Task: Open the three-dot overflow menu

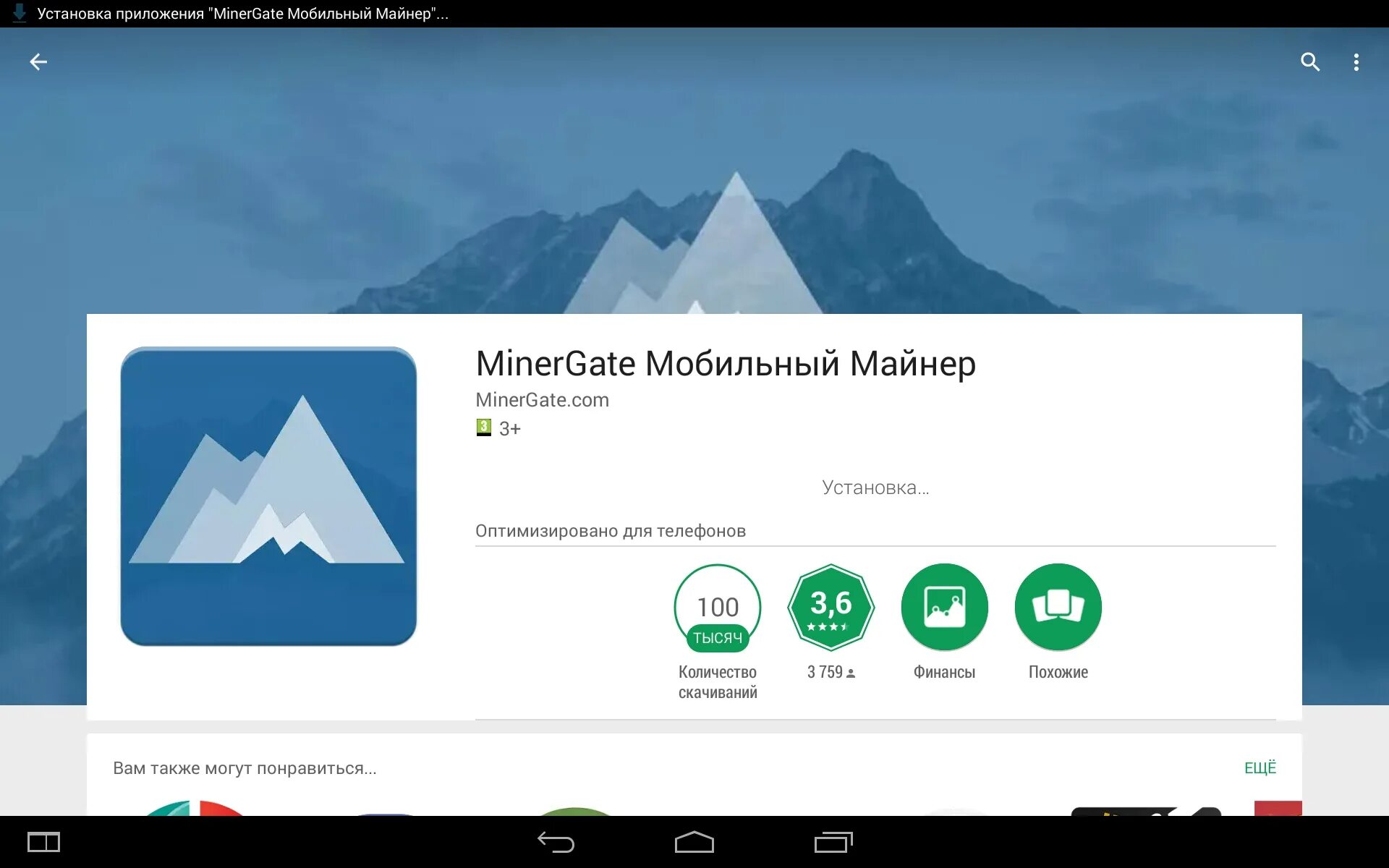Action: [1356, 62]
